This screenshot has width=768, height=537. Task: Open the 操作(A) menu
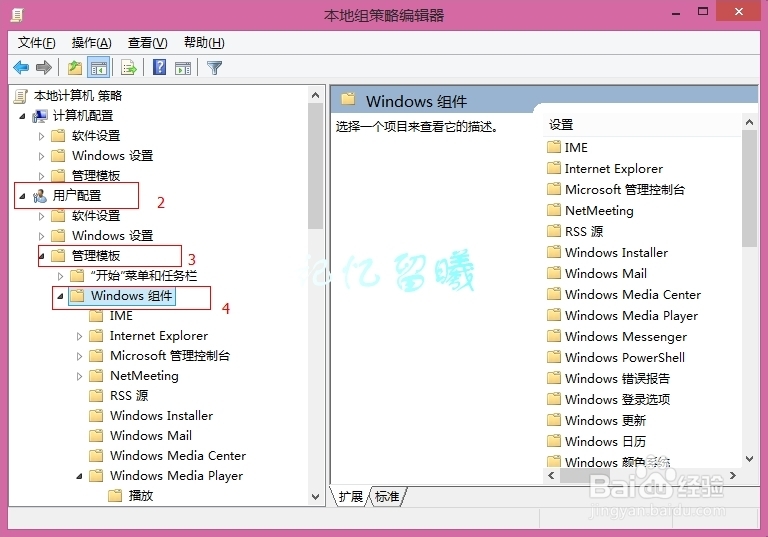click(x=92, y=43)
